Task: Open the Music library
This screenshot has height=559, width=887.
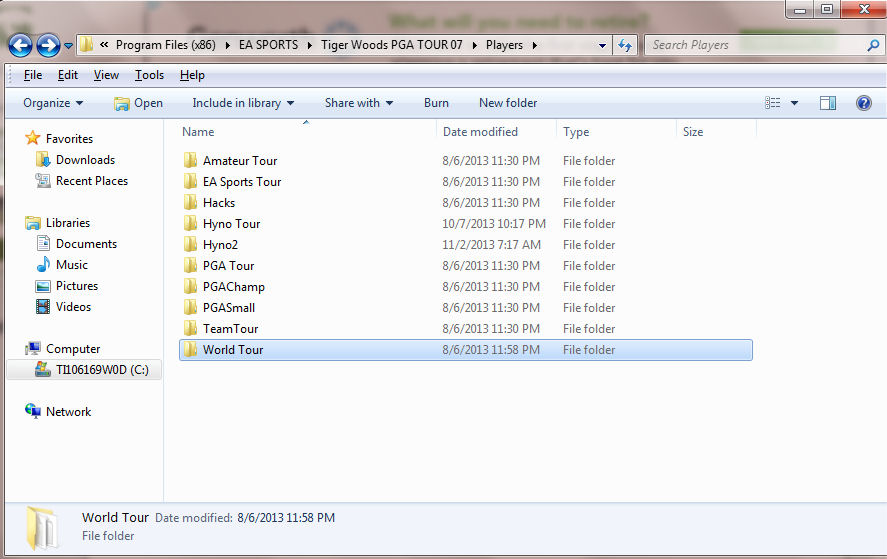Action: tap(72, 265)
